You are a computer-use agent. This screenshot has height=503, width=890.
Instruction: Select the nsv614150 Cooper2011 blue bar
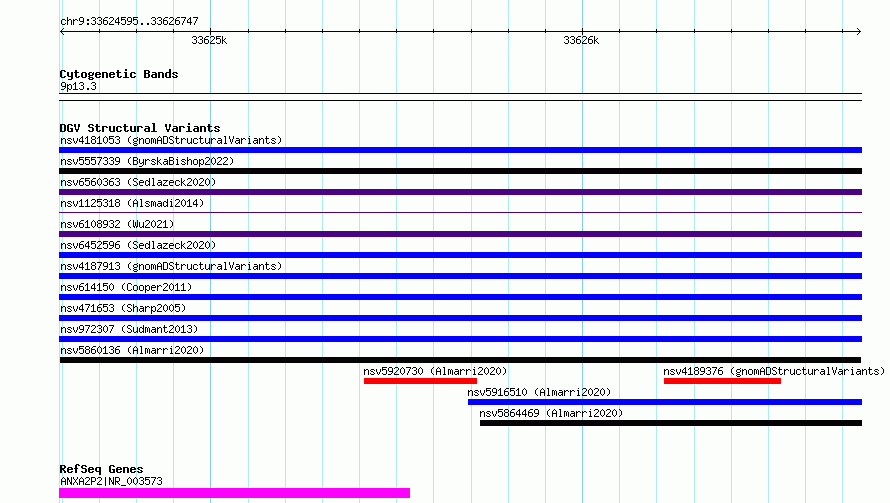[460, 297]
